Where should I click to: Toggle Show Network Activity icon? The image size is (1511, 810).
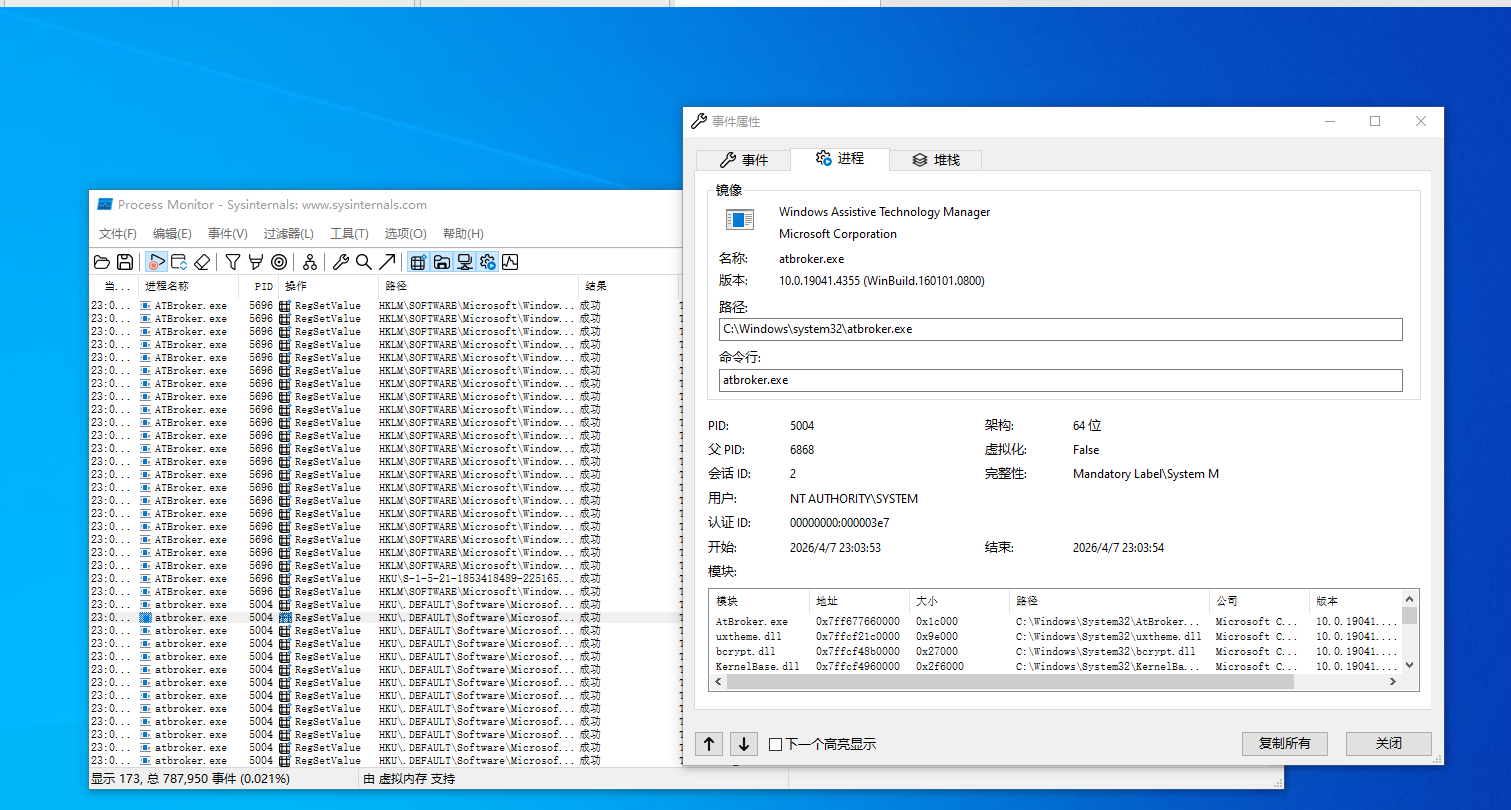(x=464, y=262)
